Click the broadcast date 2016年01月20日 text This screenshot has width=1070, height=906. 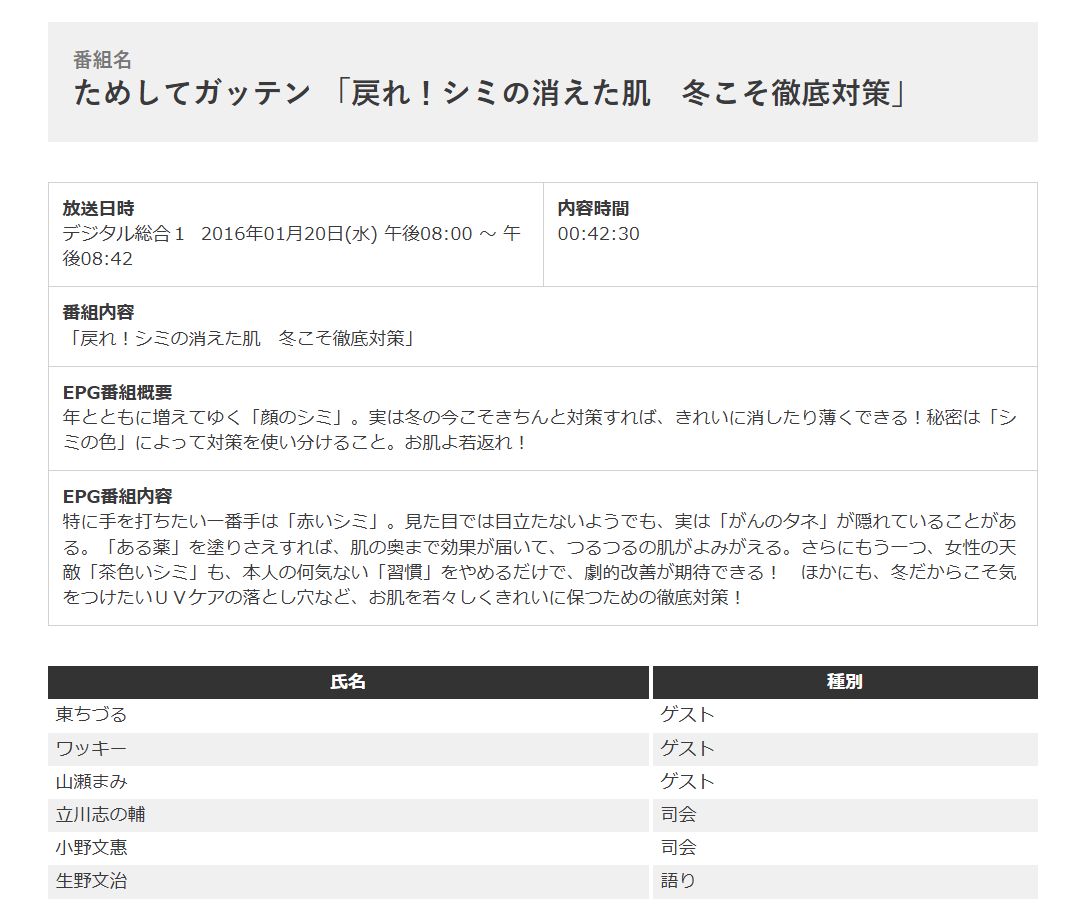[289, 234]
